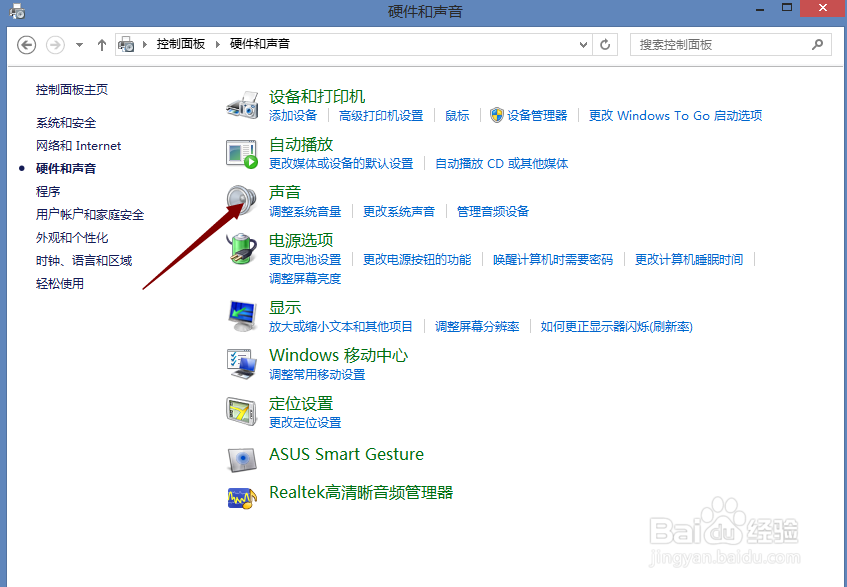The width and height of the screenshot is (847, 587).
Task: Click the back navigation arrow
Action: pos(28,44)
